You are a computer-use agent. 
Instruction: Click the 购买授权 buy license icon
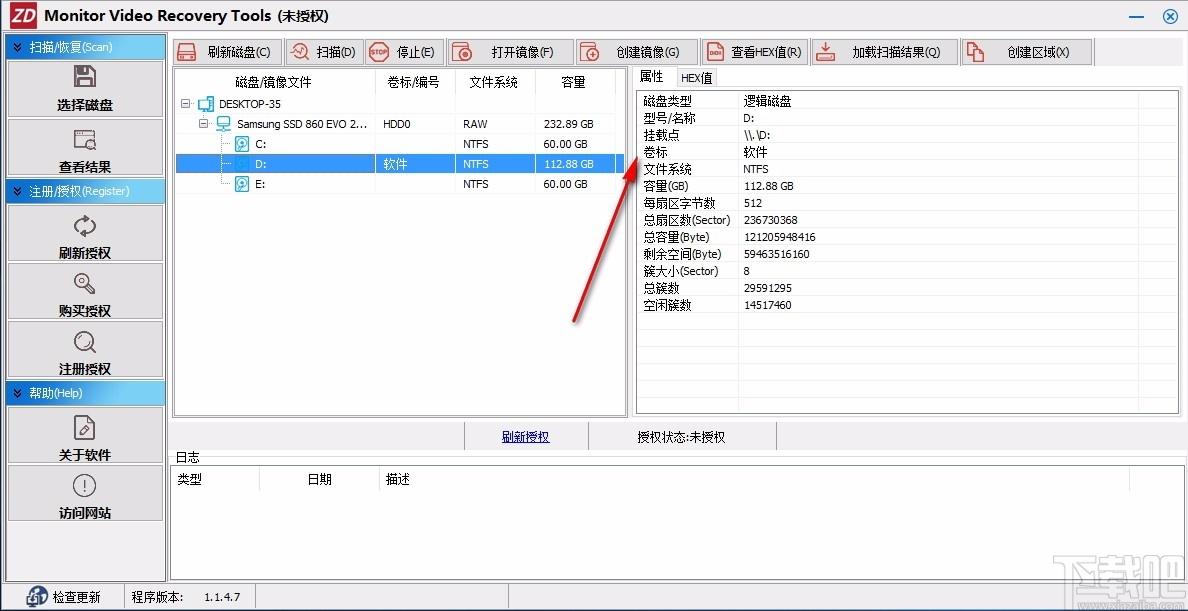click(85, 284)
